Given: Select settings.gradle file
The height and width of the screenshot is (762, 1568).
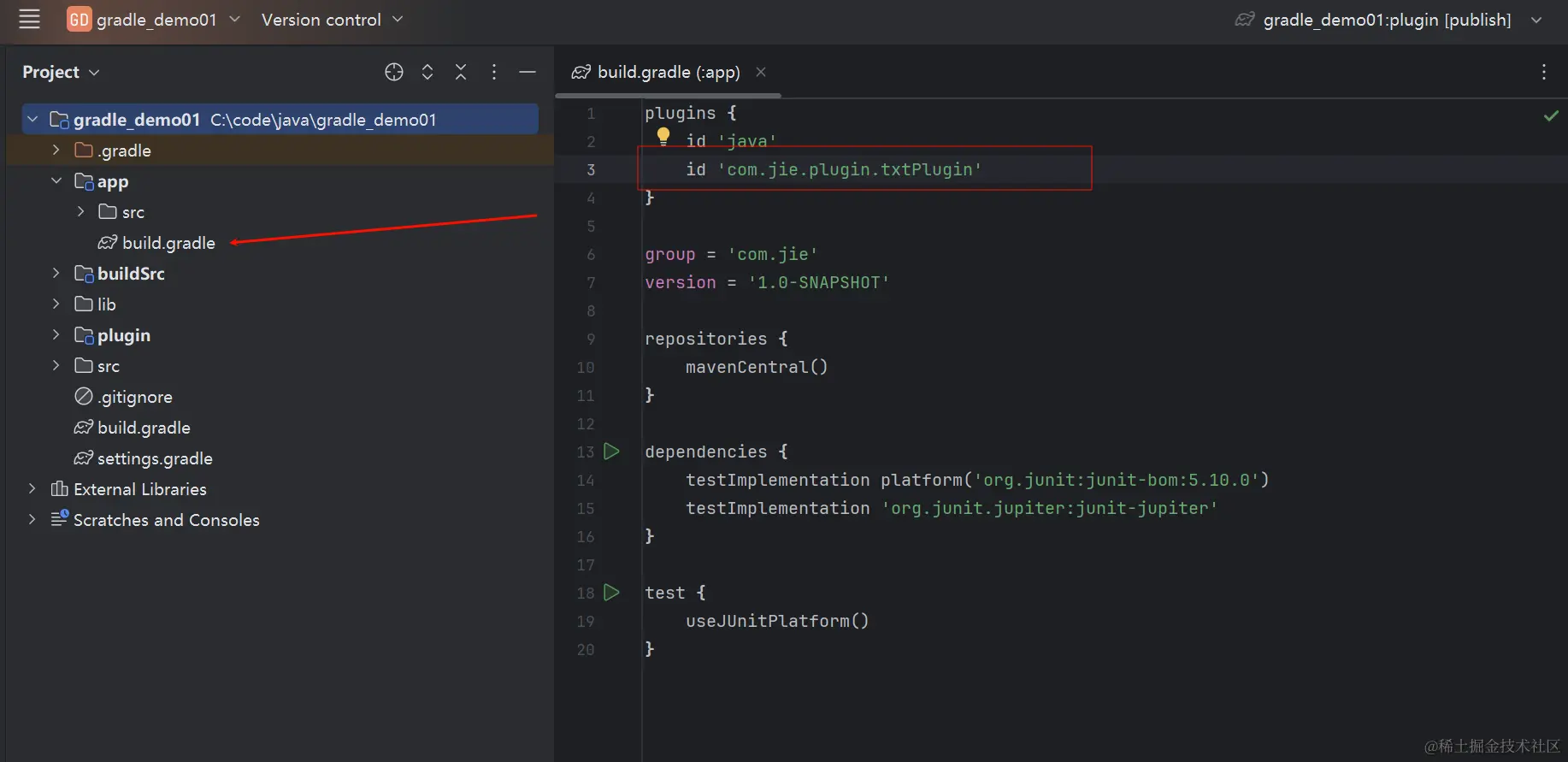Looking at the screenshot, I should [144, 458].
